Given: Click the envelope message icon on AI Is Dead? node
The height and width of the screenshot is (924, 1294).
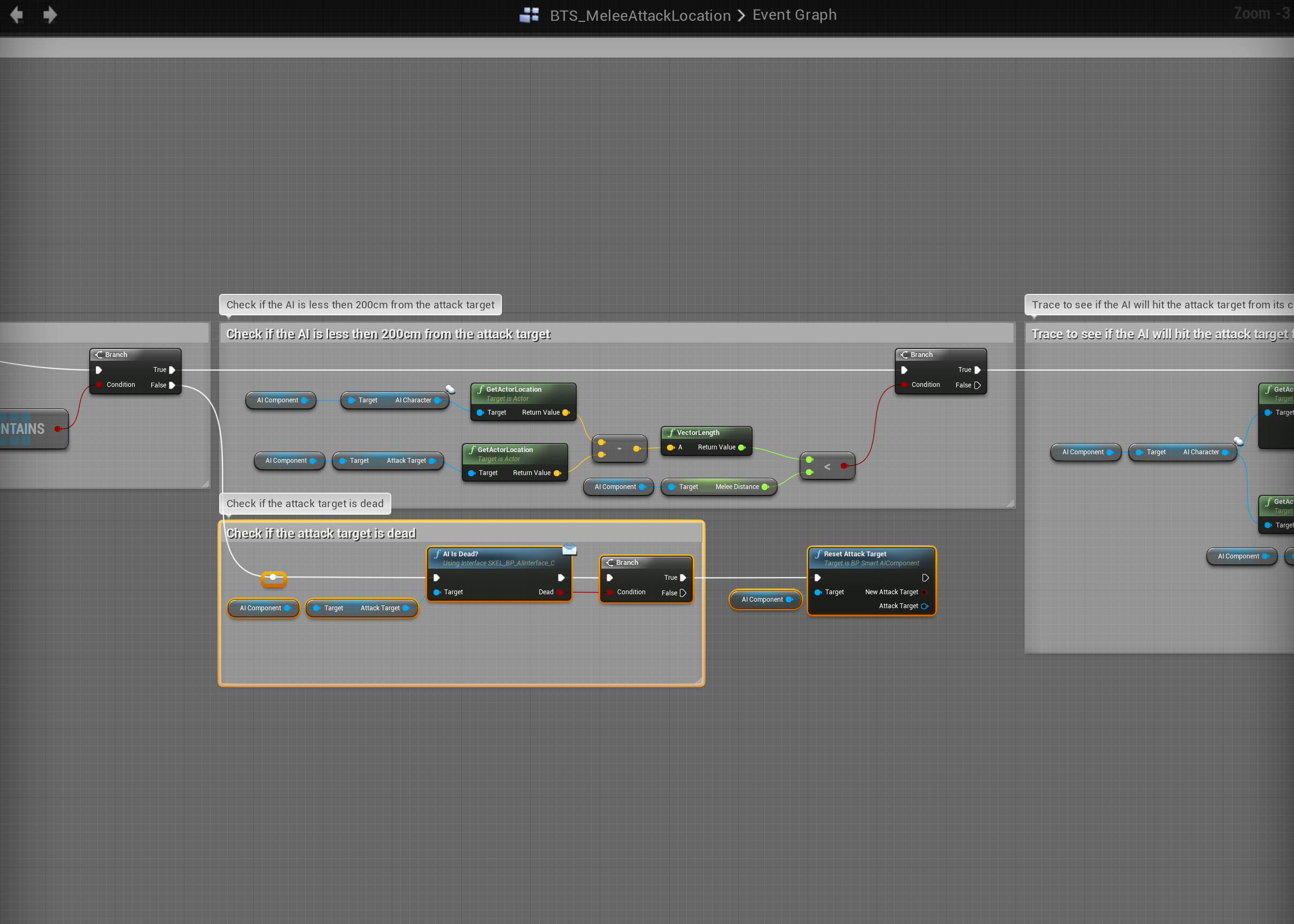Looking at the screenshot, I should click(569, 549).
